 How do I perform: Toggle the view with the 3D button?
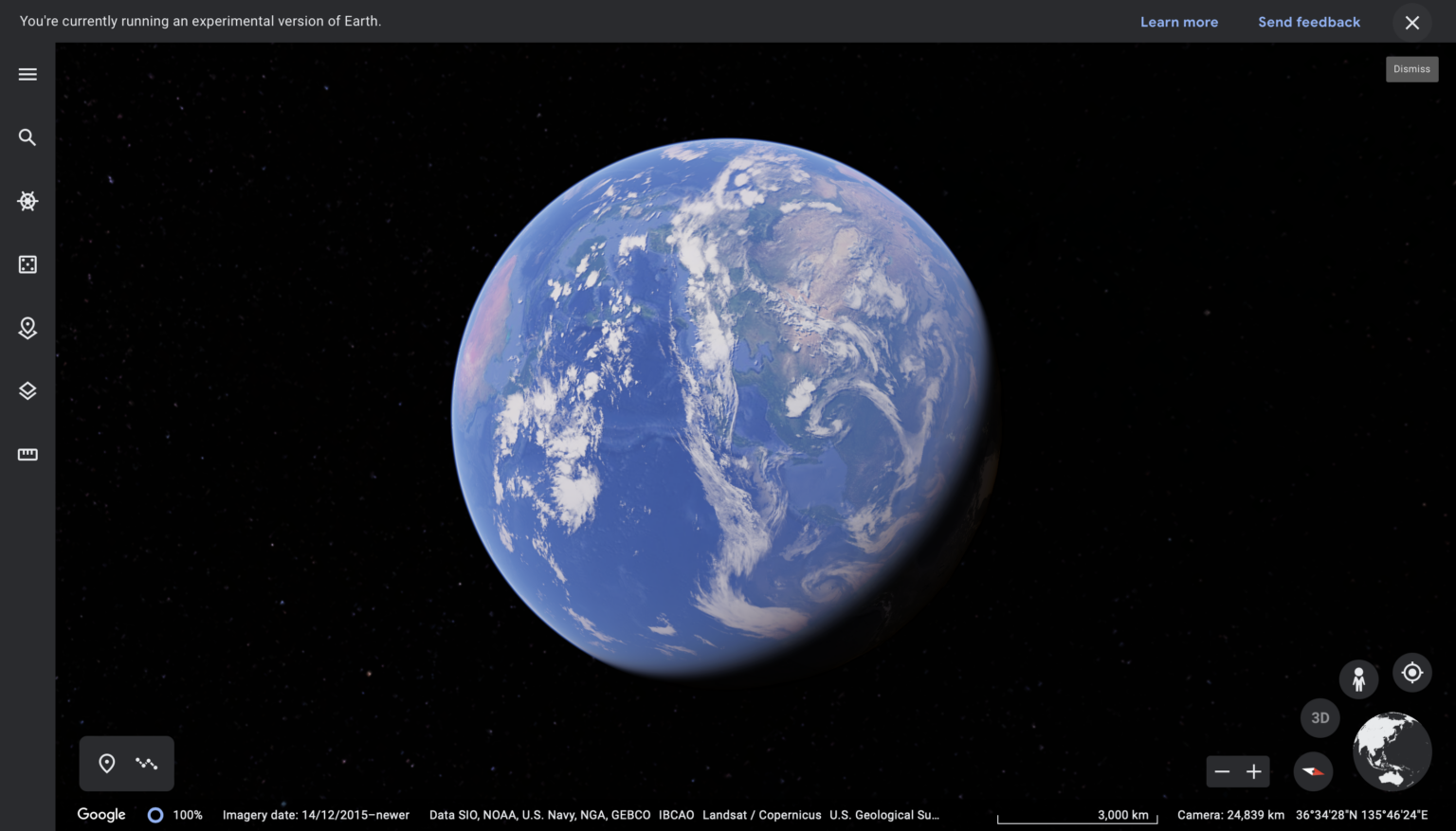coord(1319,717)
